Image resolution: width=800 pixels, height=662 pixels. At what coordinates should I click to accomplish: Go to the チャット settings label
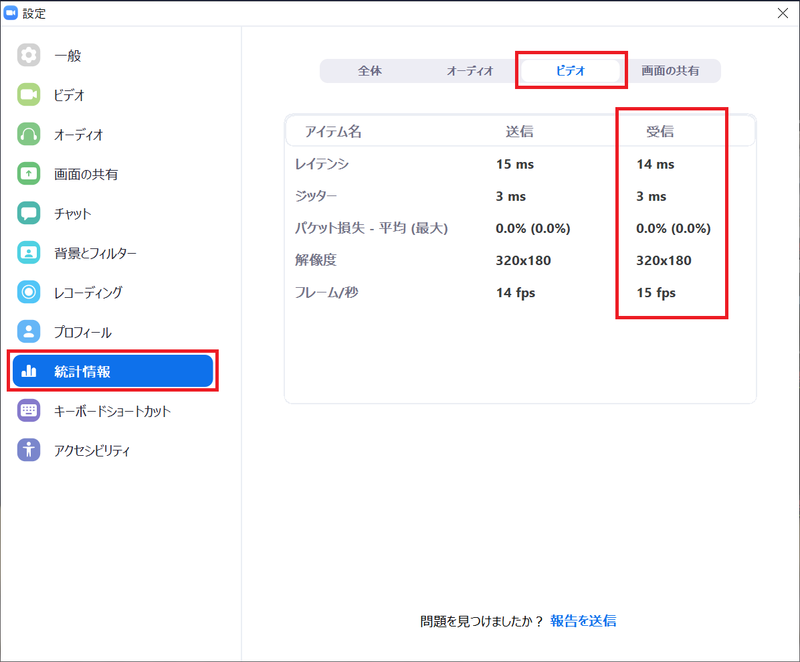[x=72, y=214]
